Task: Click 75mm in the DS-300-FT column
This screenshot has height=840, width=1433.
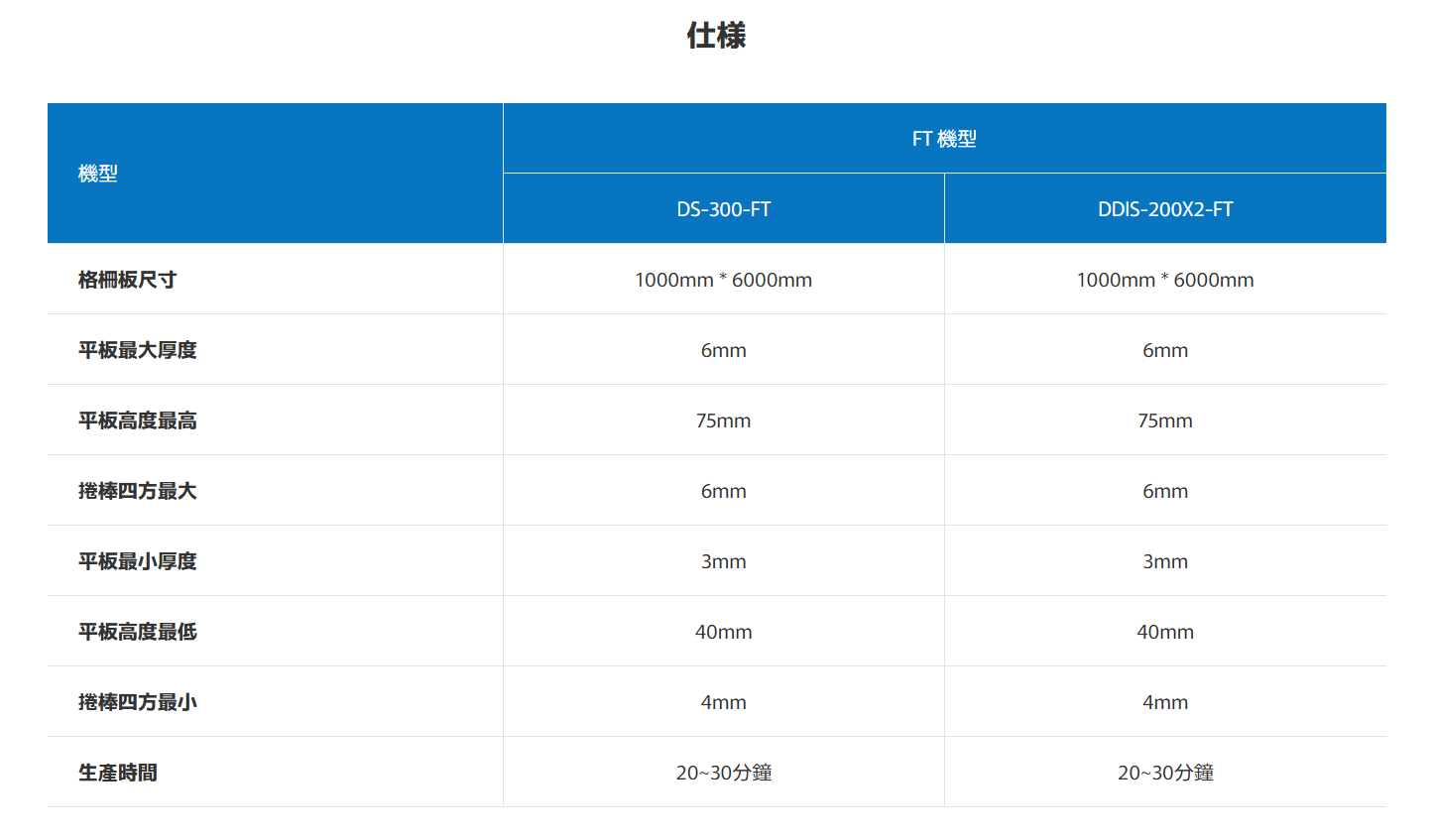Action: click(x=723, y=420)
